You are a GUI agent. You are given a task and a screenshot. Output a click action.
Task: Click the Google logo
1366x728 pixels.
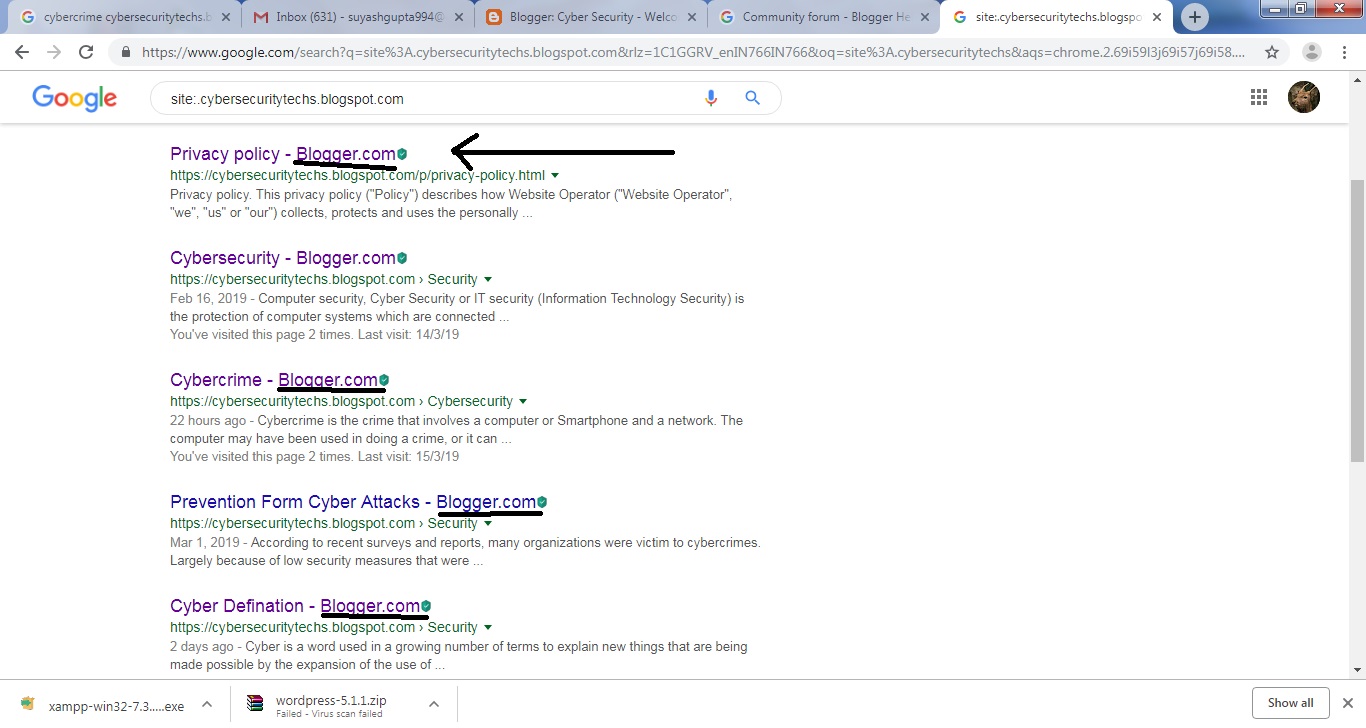pyautogui.click(x=74, y=97)
